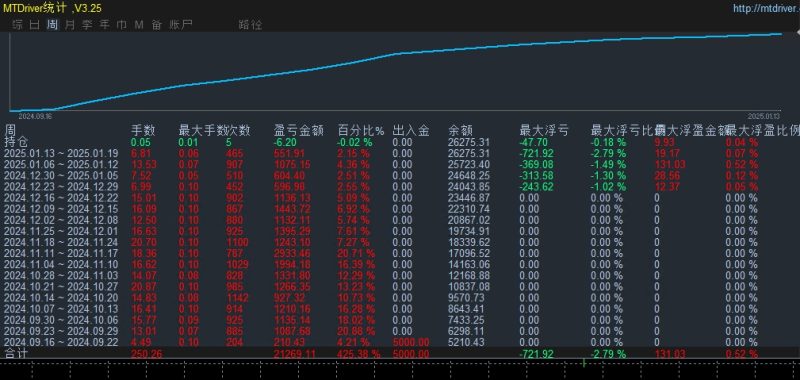Click percentage value 20.88 %
This screenshot has width=800, height=380.
(x=356, y=331)
